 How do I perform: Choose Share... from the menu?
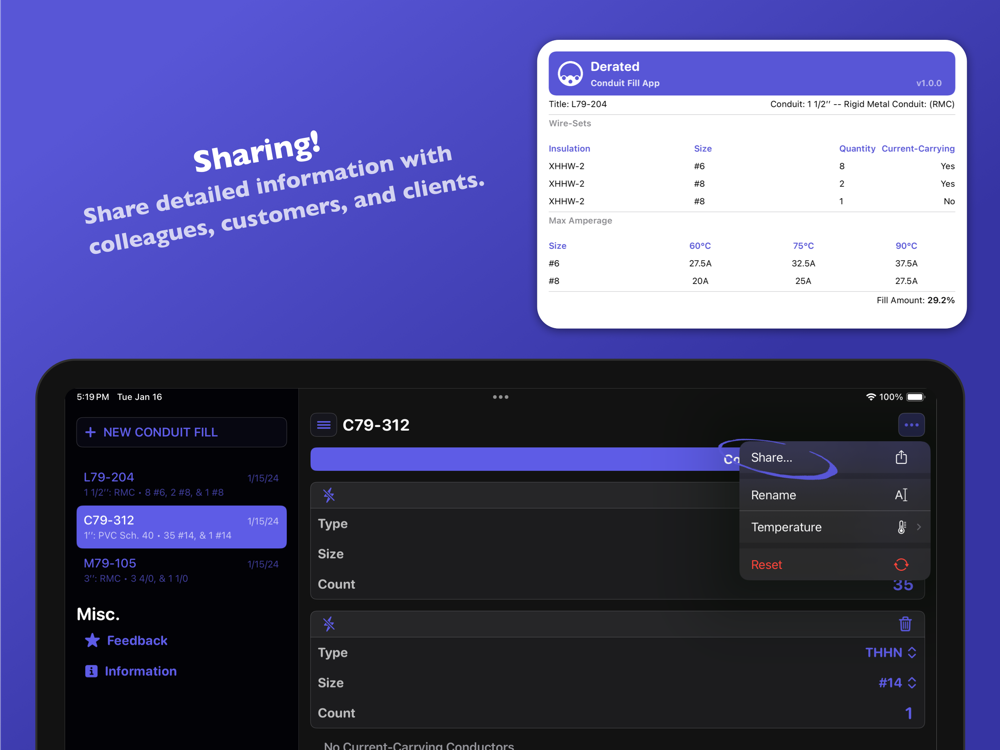834,458
